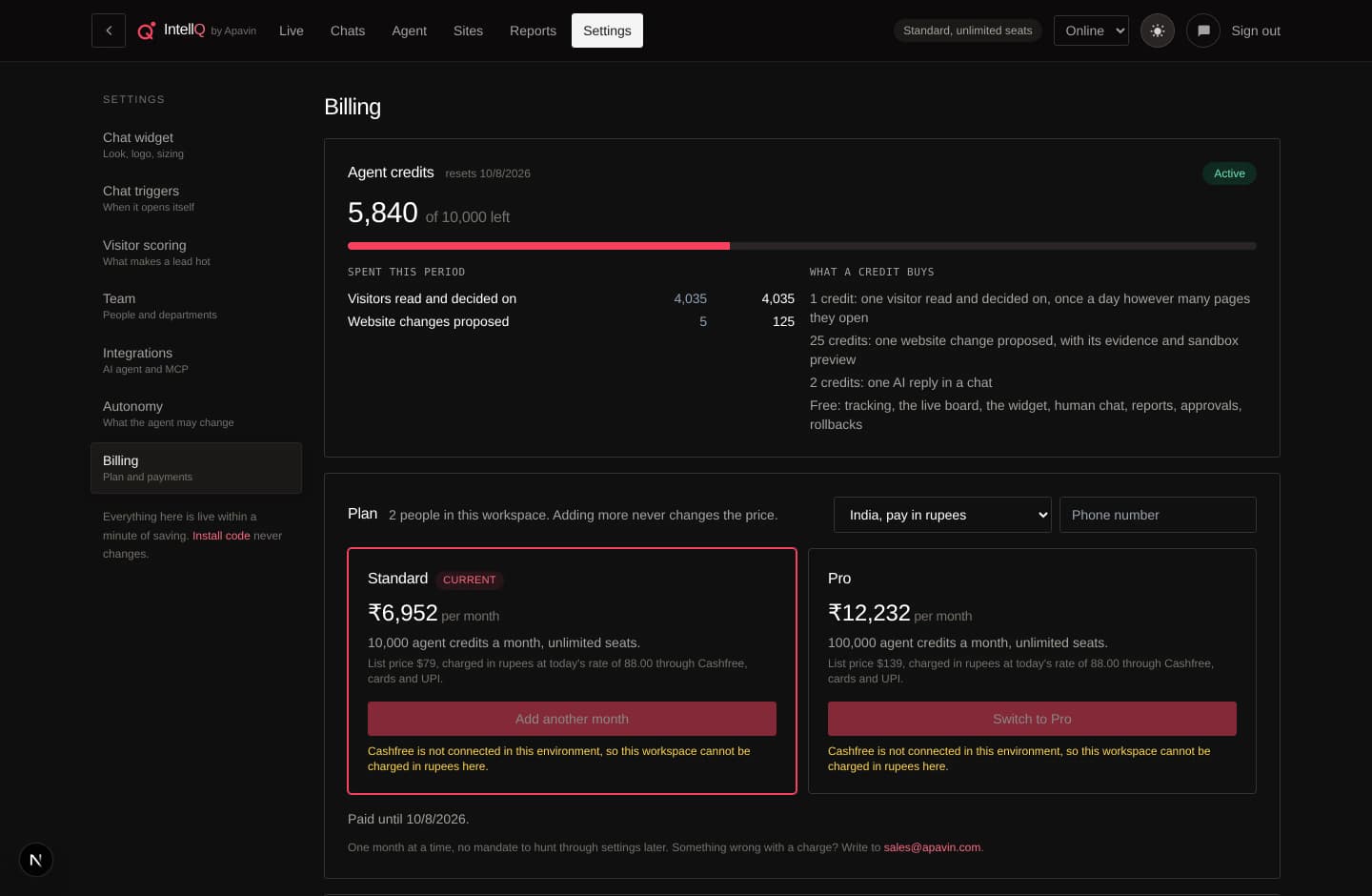Click the Add another month button

click(x=572, y=719)
